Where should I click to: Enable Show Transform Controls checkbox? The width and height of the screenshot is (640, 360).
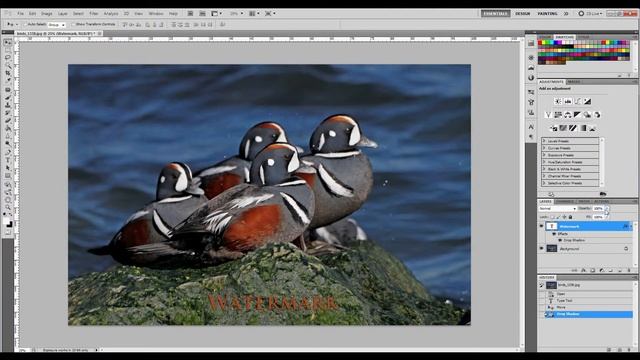coord(73,24)
